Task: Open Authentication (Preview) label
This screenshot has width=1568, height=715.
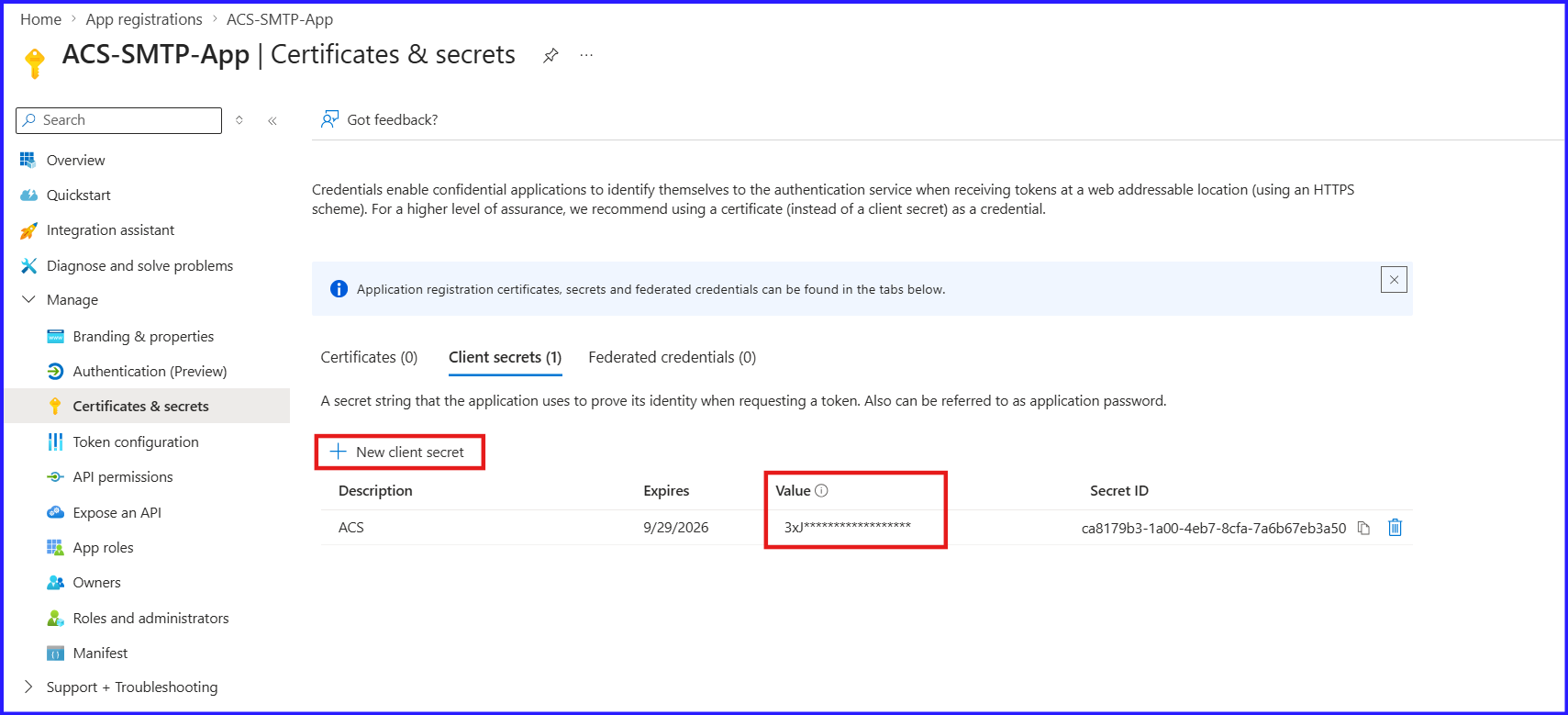Action: pyautogui.click(x=150, y=372)
